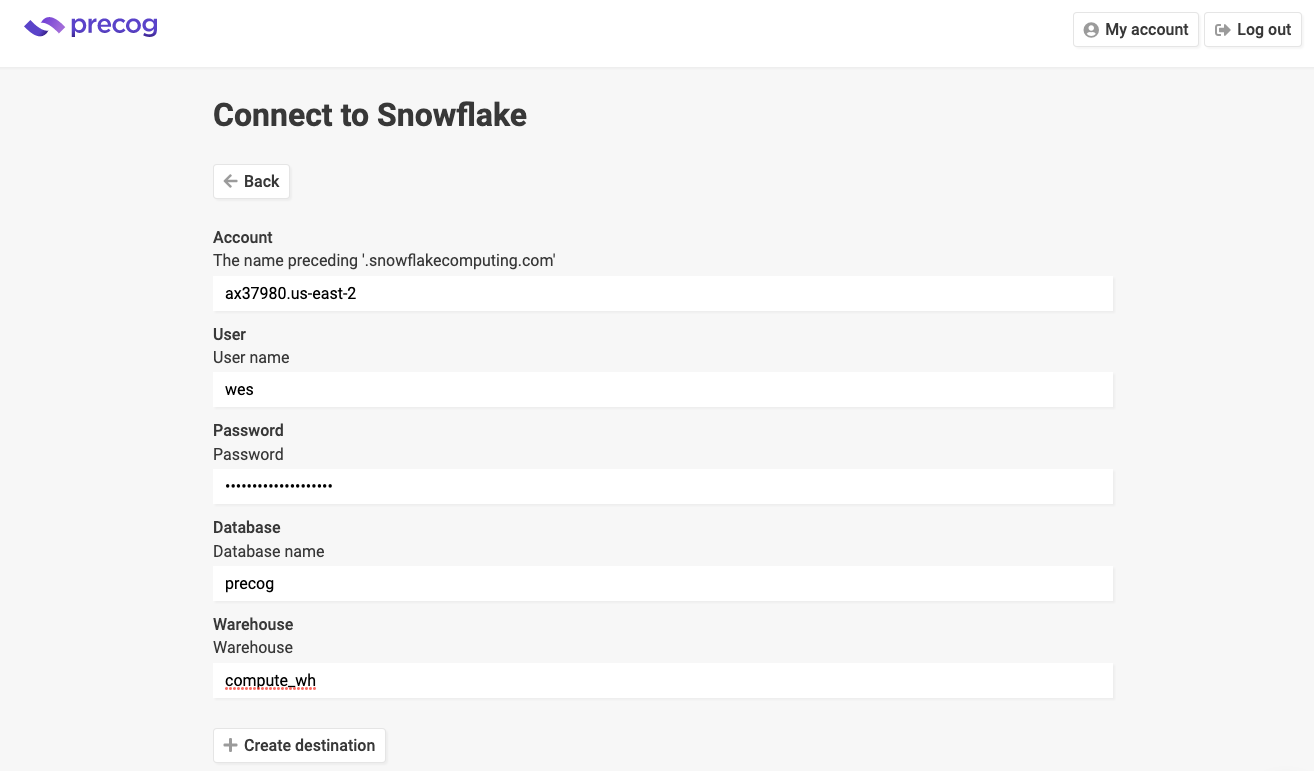Screen dimensions: 1314x771
Task: Click the Warehouse label text
Action: point(253,624)
